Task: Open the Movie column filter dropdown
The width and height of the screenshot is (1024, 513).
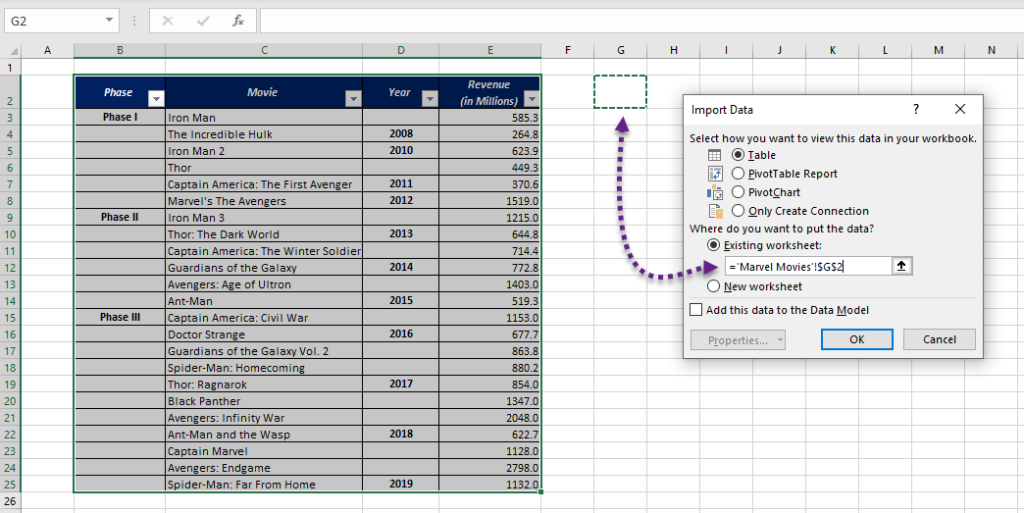Action: [x=353, y=99]
